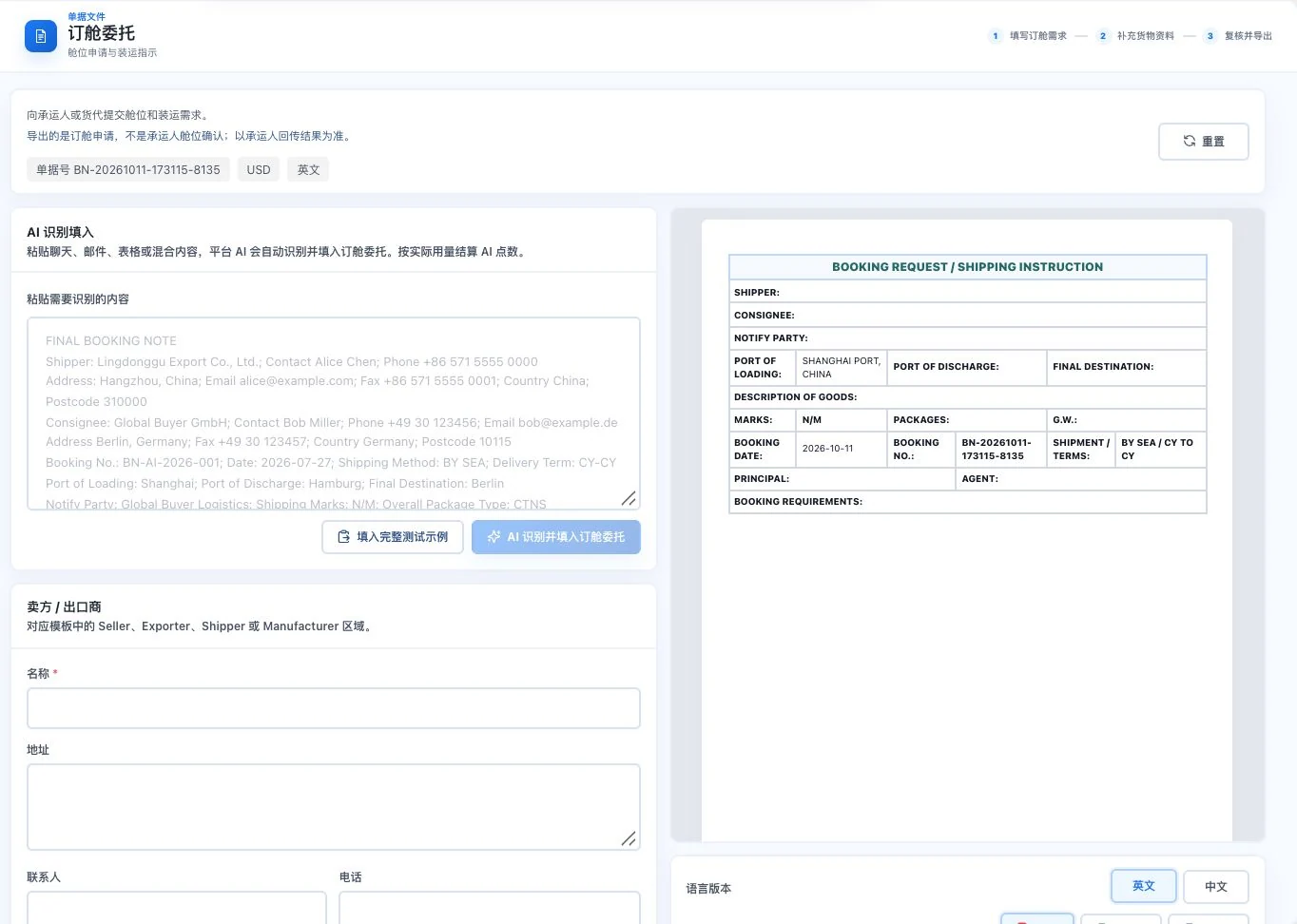
Task: Click FINAL DESTINATION: cell in preview
Action: (x=1127, y=367)
